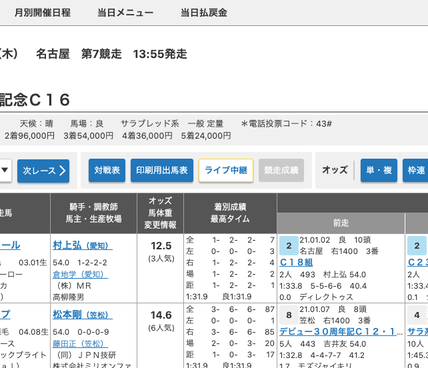
Task: Open the 月別開催日程 menu item
Action: [42, 13]
